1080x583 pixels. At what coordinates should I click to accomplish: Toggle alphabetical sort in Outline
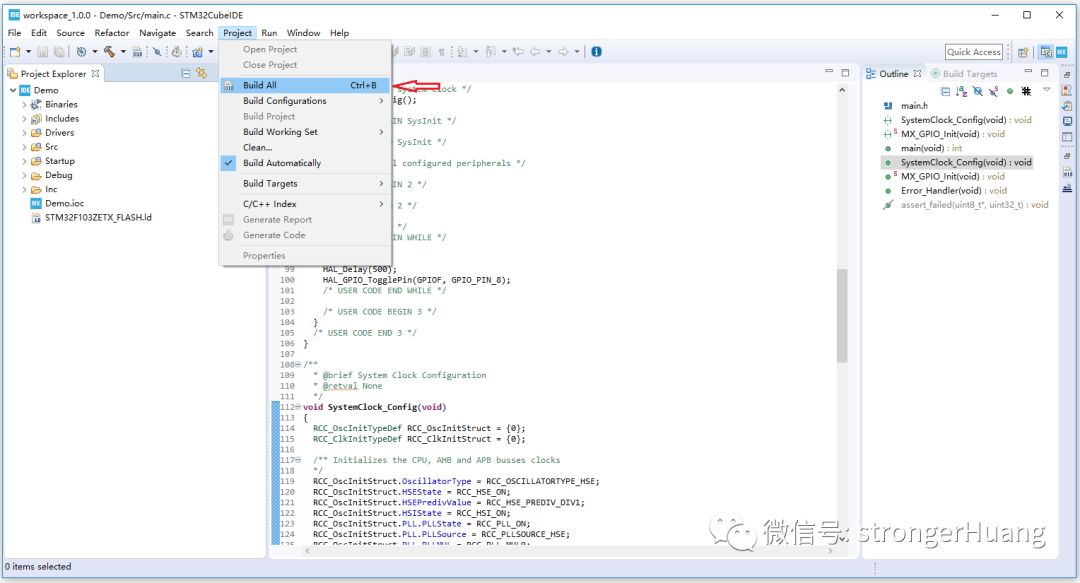[962, 92]
